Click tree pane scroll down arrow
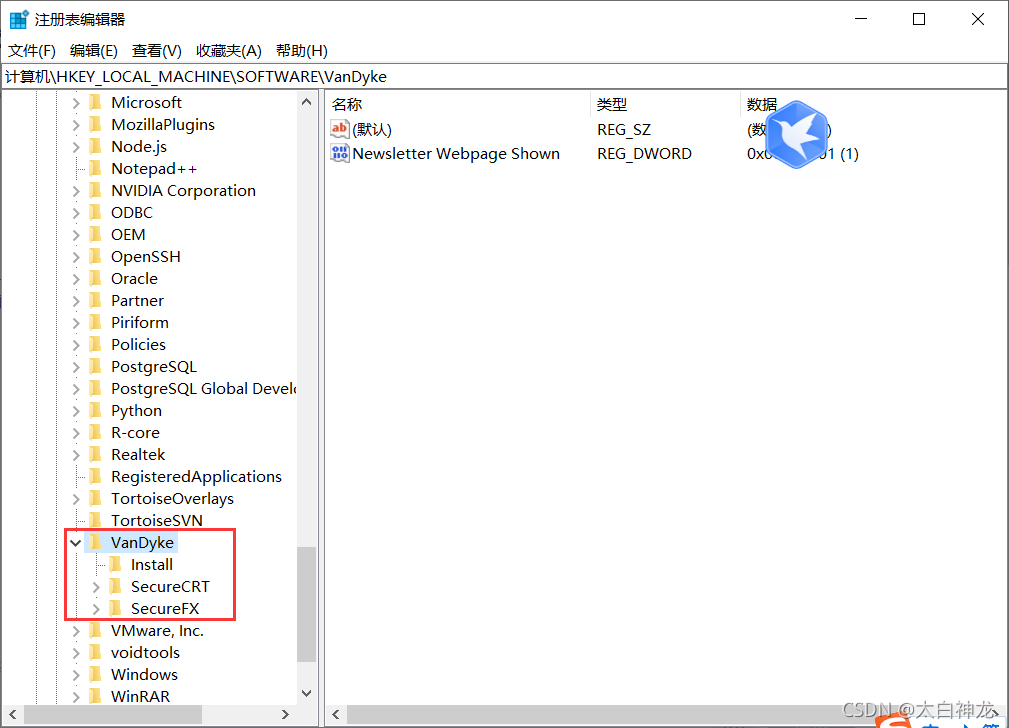Screen dimensions: 1009x728 point(307,693)
